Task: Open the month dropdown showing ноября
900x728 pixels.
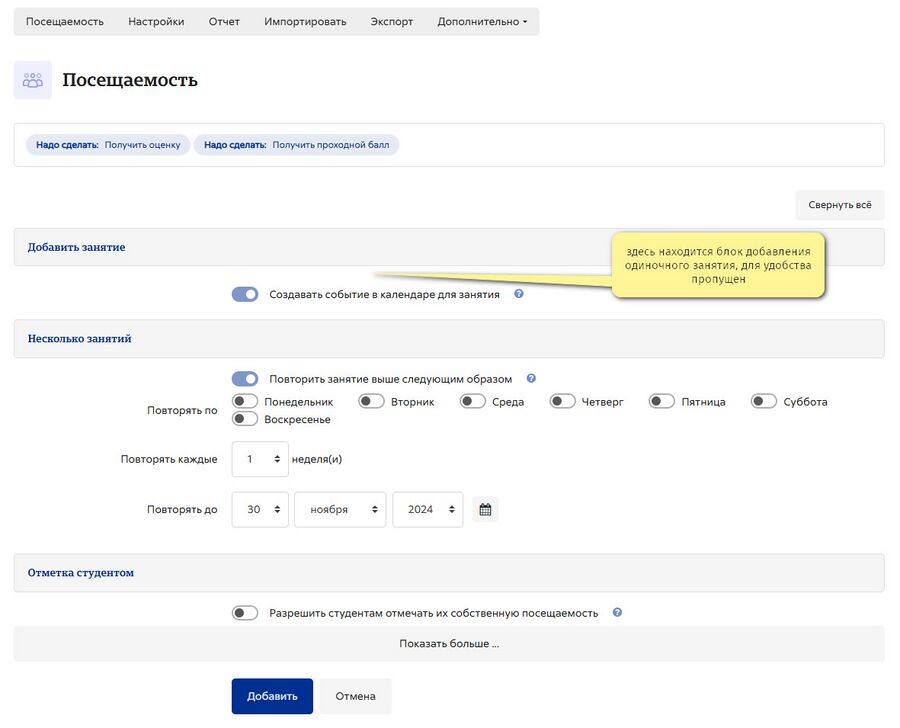Action: [340, 509]
